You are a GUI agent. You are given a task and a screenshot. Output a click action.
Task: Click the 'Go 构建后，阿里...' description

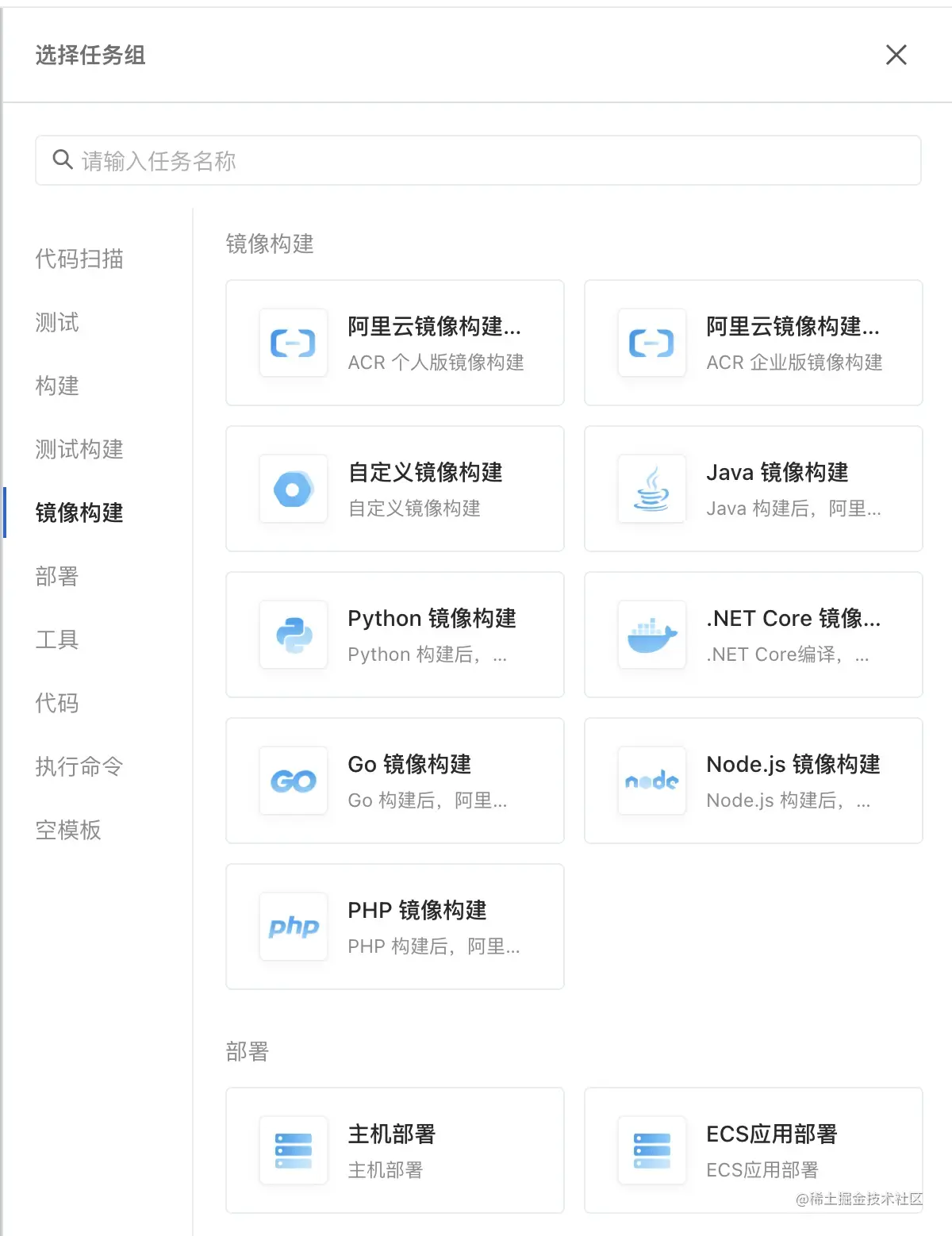(428, 800)
